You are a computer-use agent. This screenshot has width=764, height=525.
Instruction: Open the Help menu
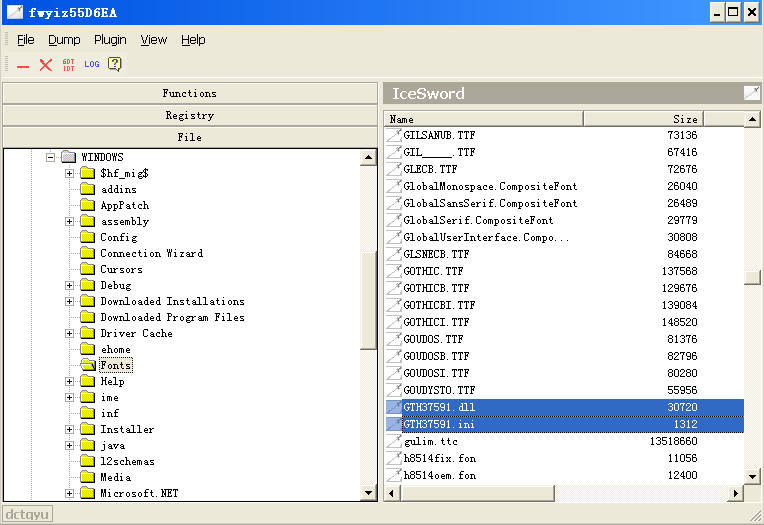tap(193, 39)
